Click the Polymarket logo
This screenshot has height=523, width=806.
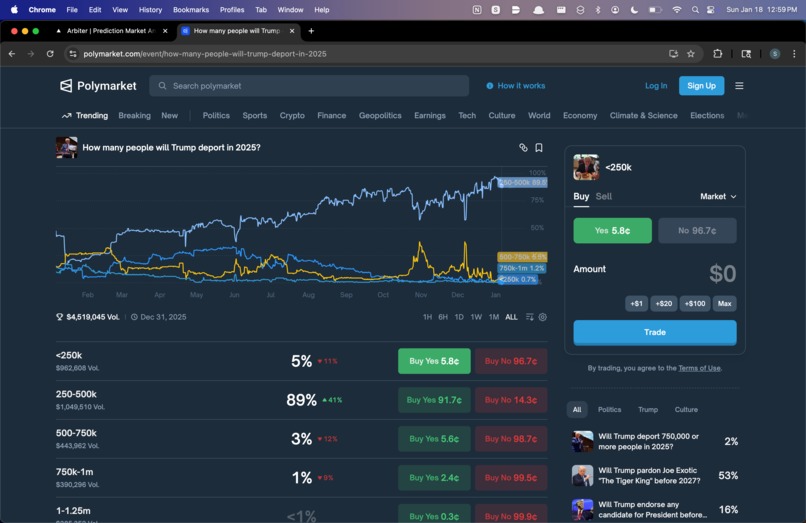click(98, 86)
